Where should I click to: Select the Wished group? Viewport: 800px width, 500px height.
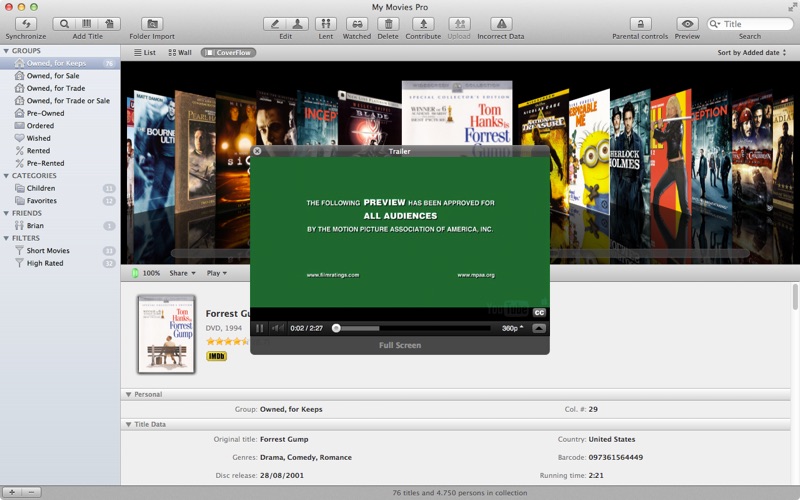[x=60, y=138]
